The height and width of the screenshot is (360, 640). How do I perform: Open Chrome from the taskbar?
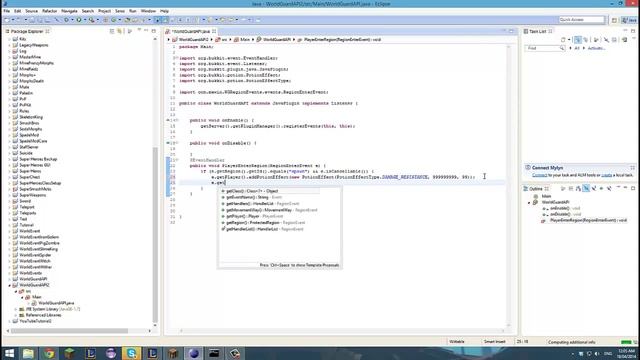tap(49, 353)
